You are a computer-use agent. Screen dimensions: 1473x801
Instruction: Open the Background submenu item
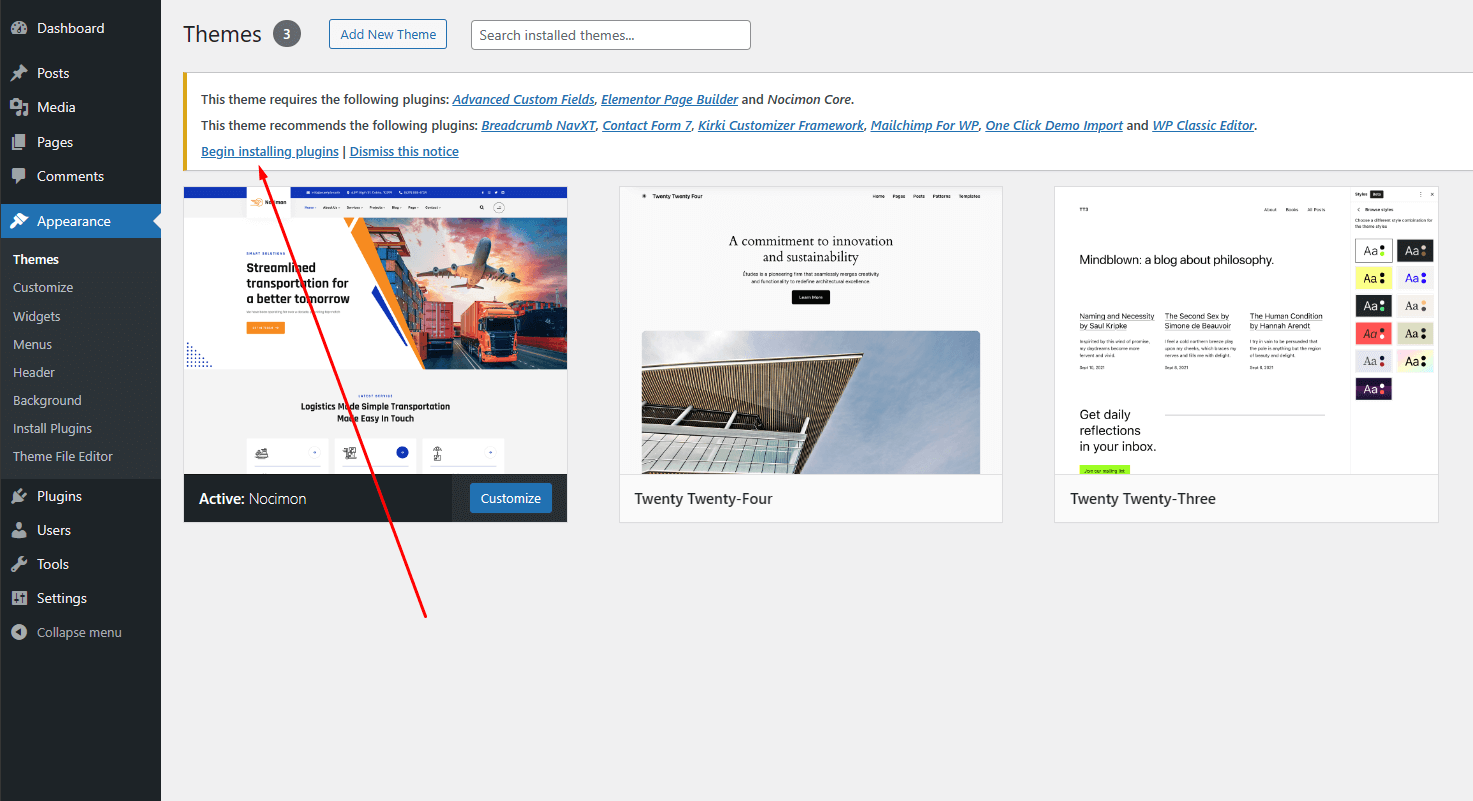pos(47,400)
